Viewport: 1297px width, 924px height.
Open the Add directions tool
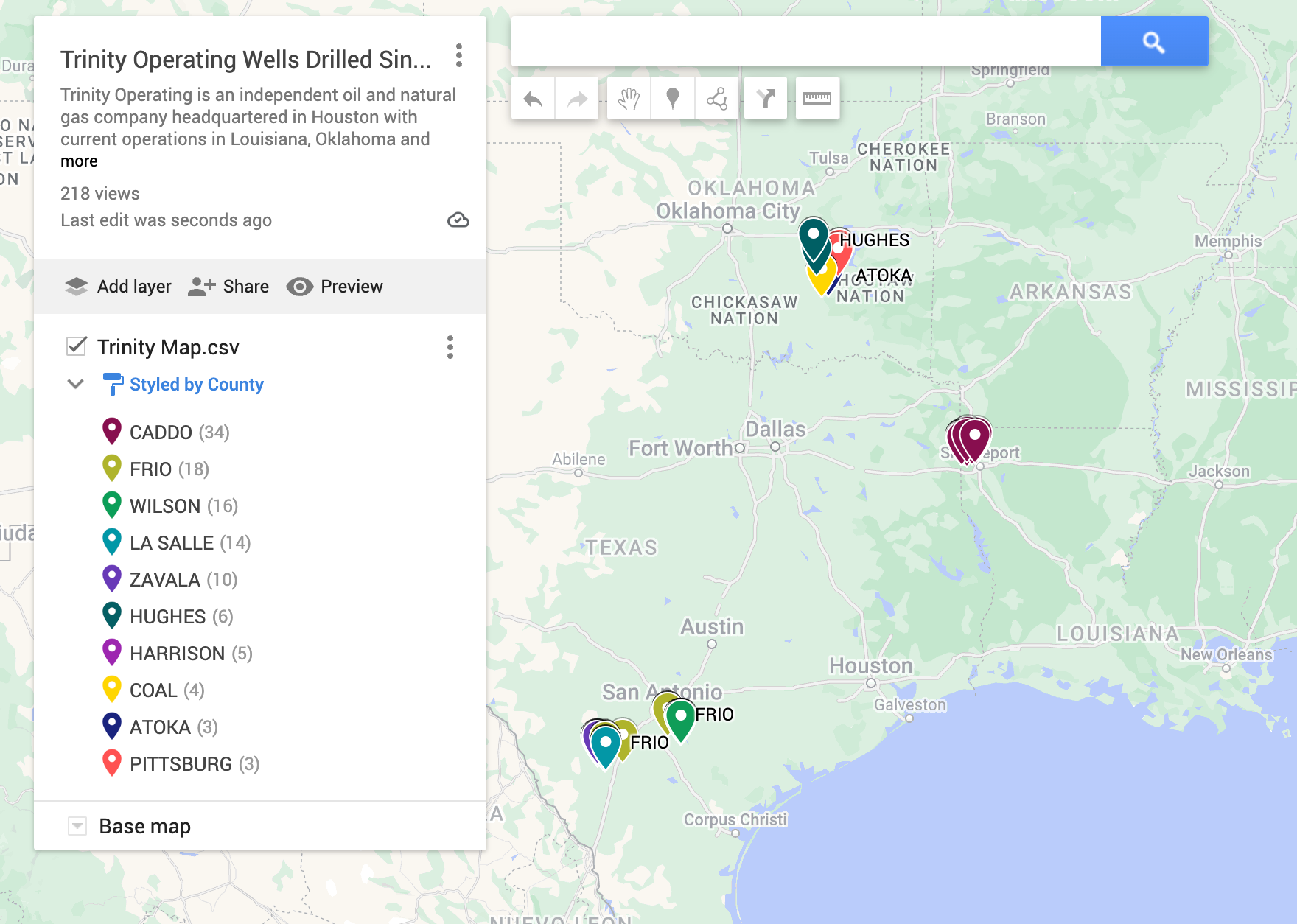[x=766, y=98]
